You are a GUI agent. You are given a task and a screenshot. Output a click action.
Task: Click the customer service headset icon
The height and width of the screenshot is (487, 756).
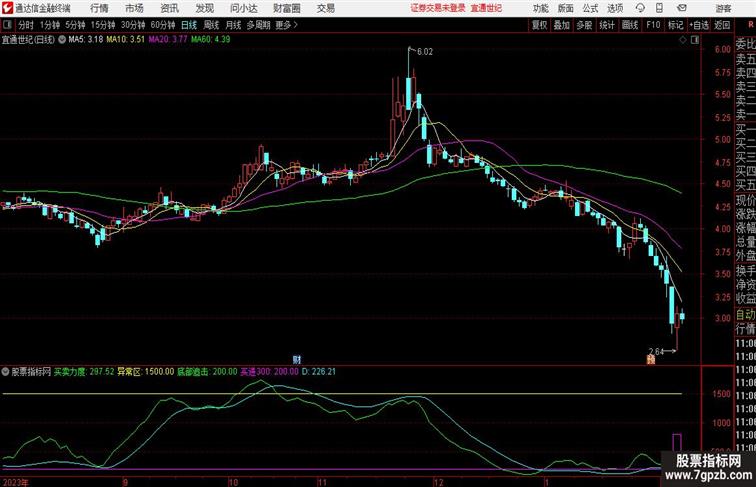tap(640, 8)
